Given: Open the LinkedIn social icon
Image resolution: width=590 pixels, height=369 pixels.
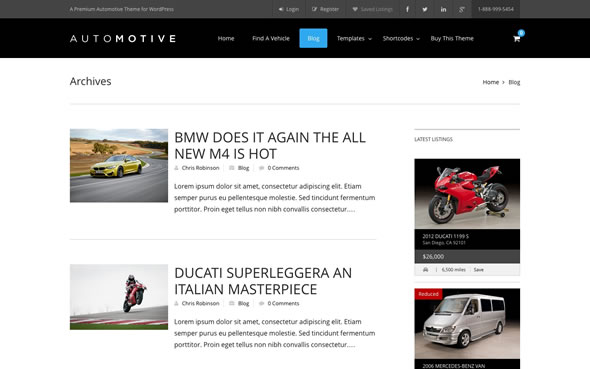Looking at the screenshot, I should click(x=443, y=9).
